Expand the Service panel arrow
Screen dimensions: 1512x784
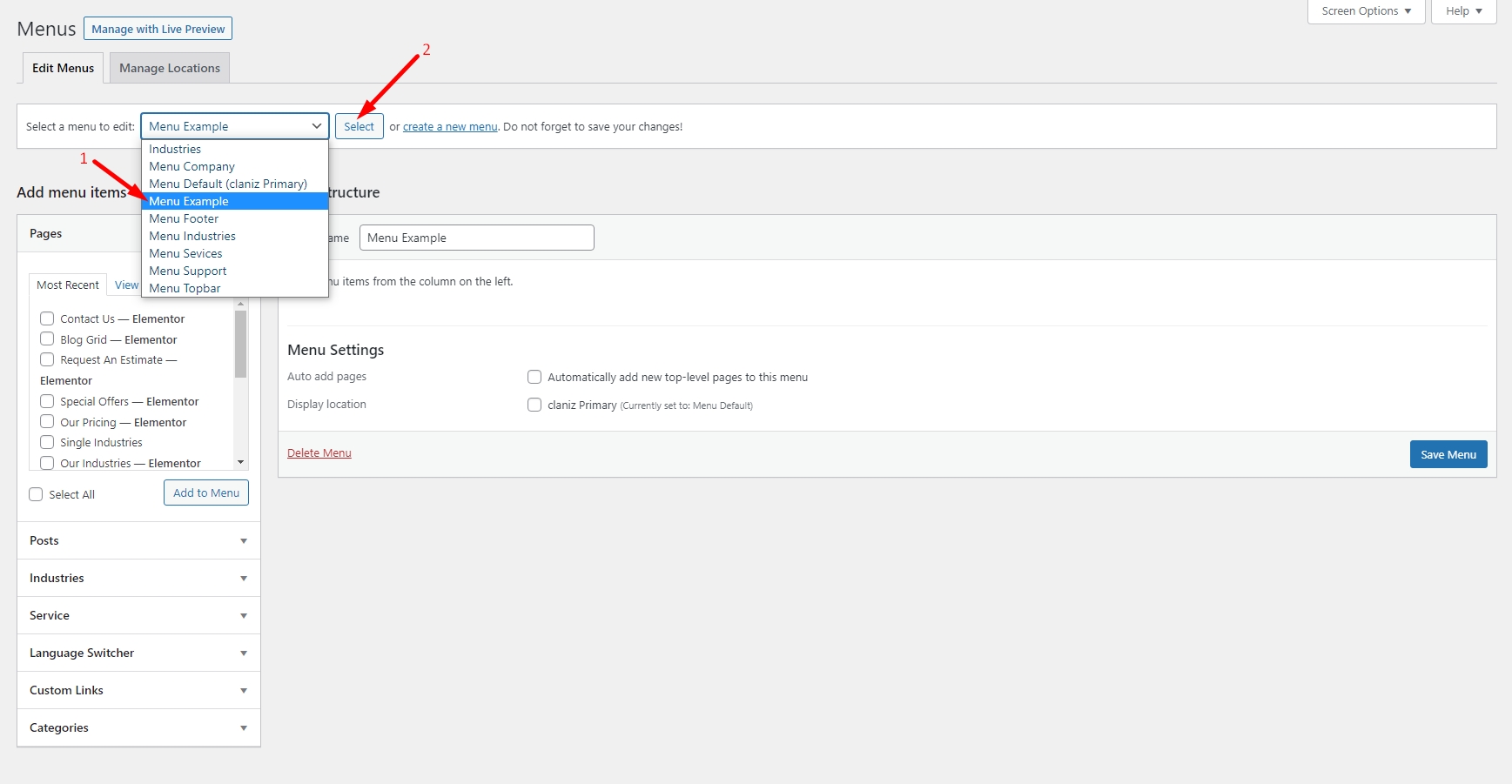244,616
